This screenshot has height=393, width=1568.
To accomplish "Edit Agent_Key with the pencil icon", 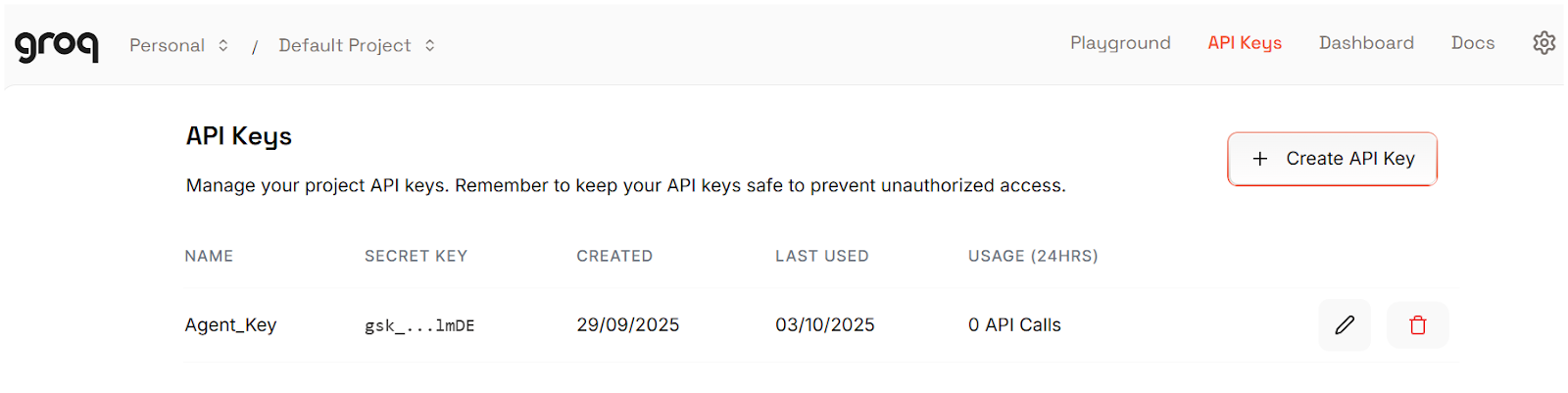I will [1345, 325].
